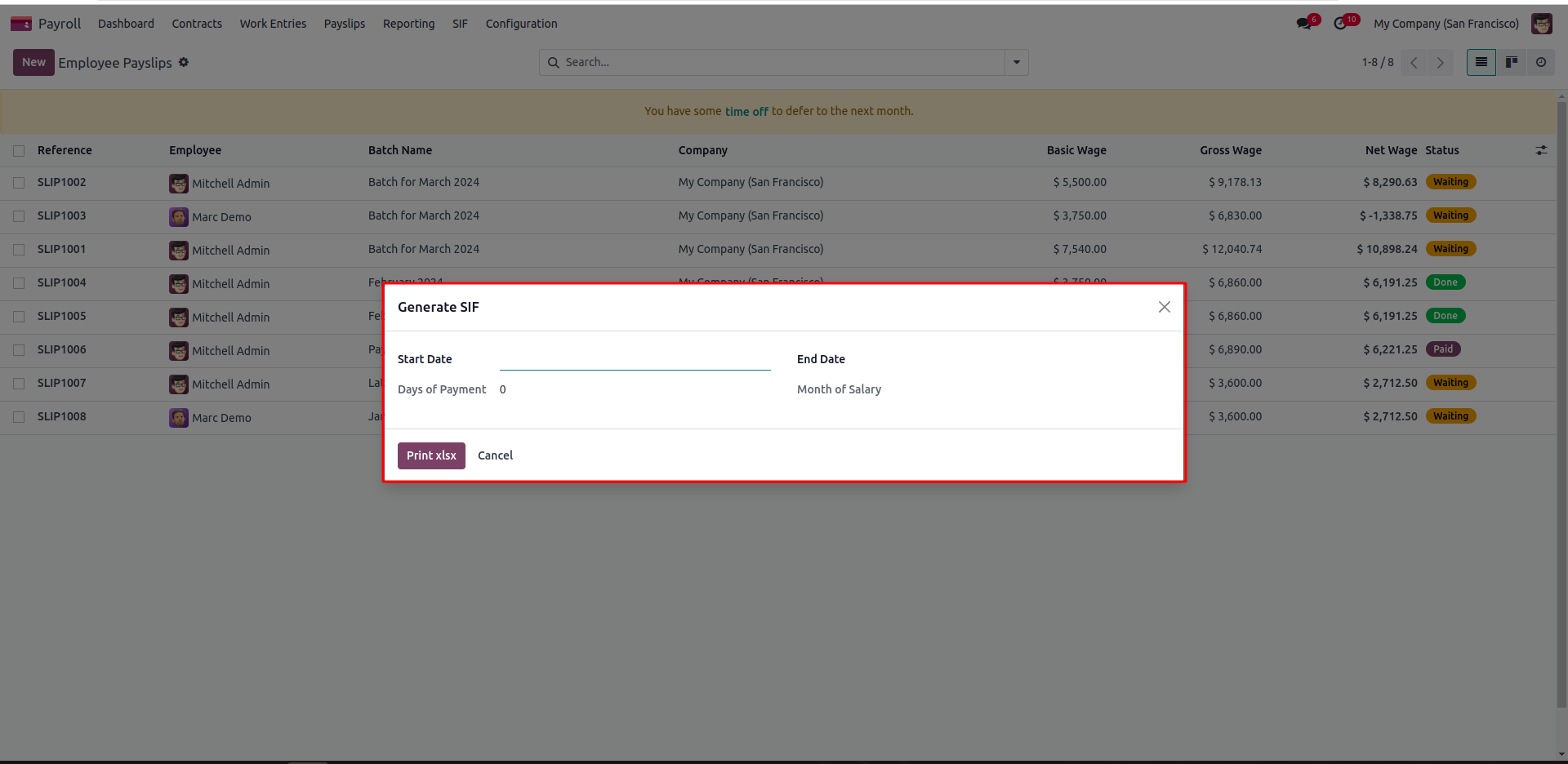Switch to activity view icon
The width and height of the screenshot is (1568, 764).
1540,62
